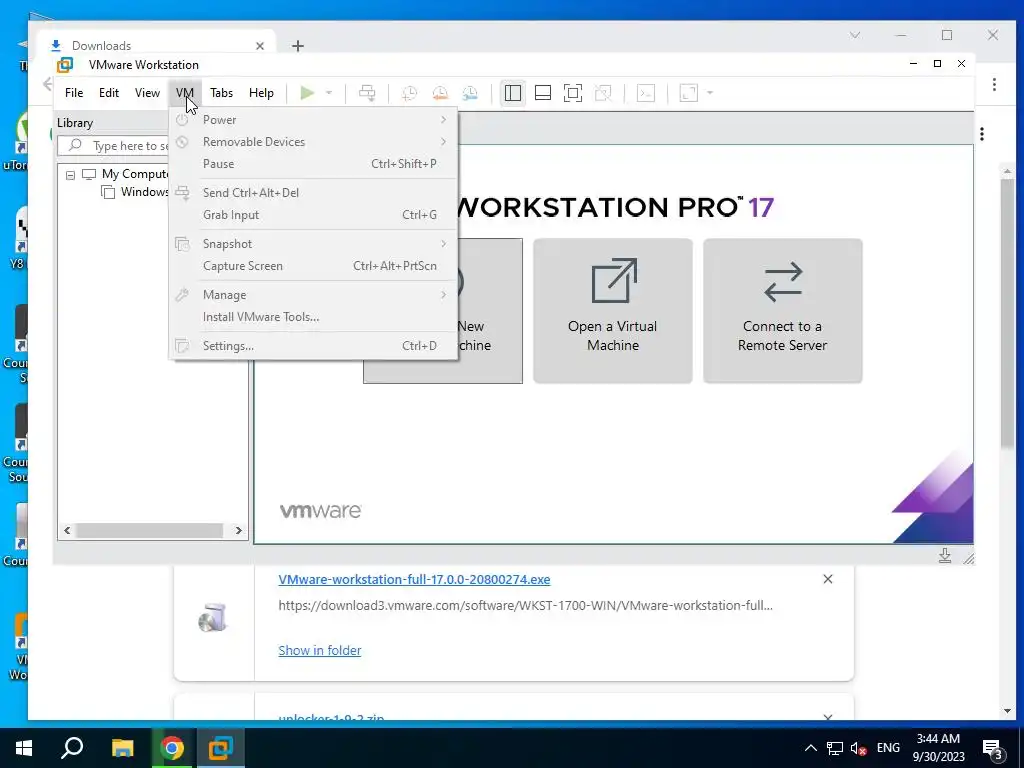Click the VMware Workstation title bar logo

tap(65, 65)
